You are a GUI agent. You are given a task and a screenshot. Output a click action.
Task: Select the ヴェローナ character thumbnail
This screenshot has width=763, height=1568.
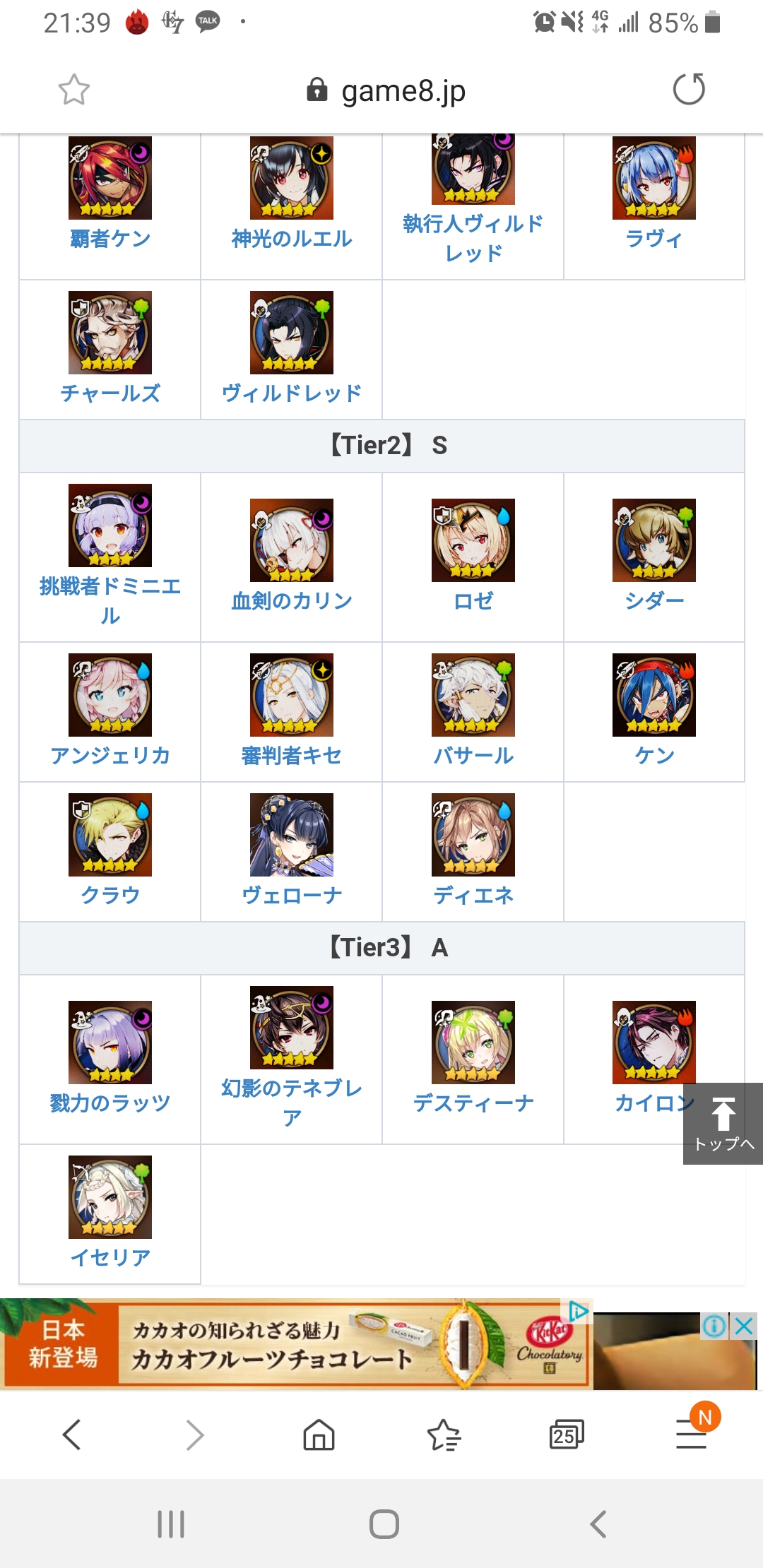point(292,835)
